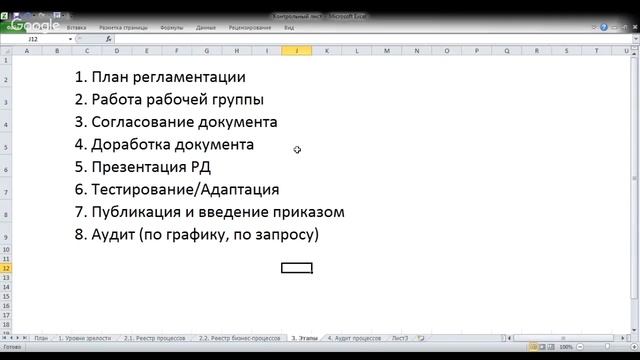The image size is (640, 360).
Task: Open the Name Box dropdown arrow
Action: 70,39
